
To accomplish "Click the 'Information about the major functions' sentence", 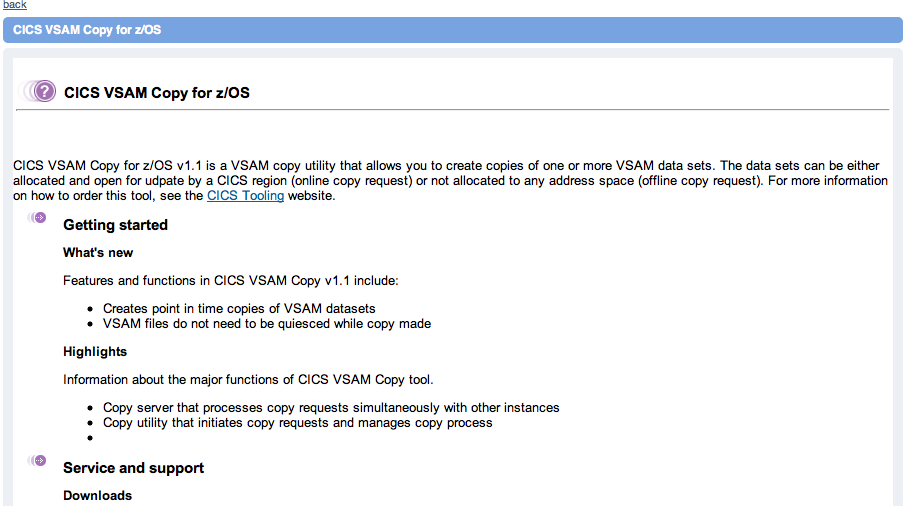I will [248, 379].
